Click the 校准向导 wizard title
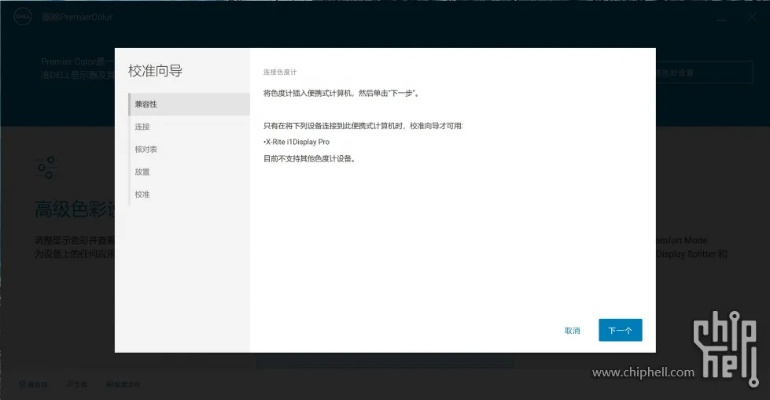 tap(155, 71)
